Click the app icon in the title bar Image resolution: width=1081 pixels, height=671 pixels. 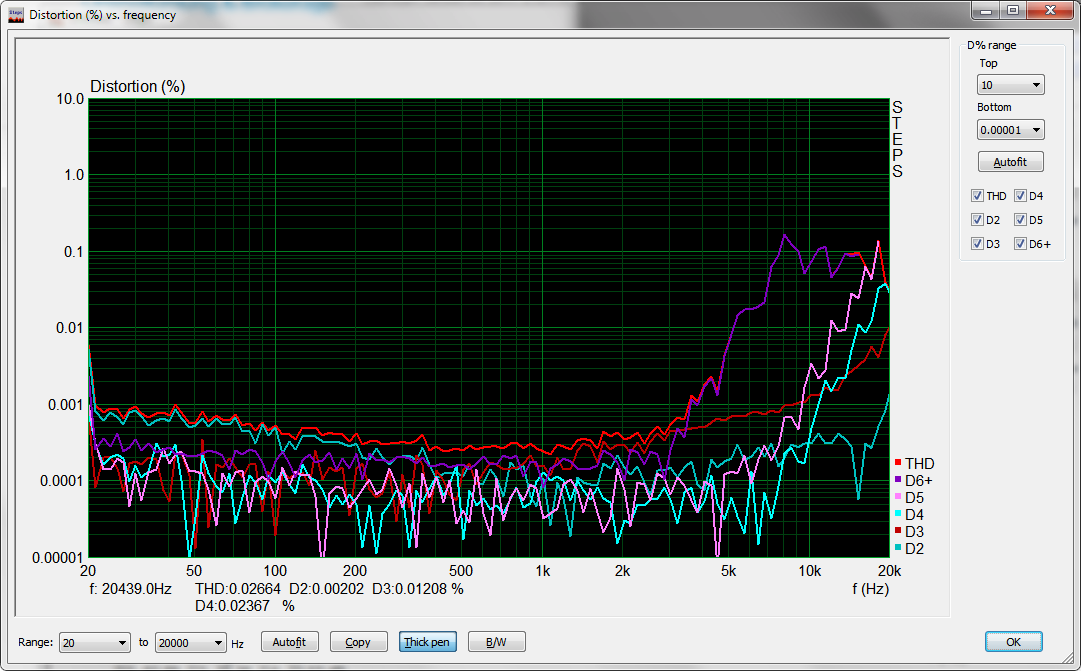coord(14,14)
